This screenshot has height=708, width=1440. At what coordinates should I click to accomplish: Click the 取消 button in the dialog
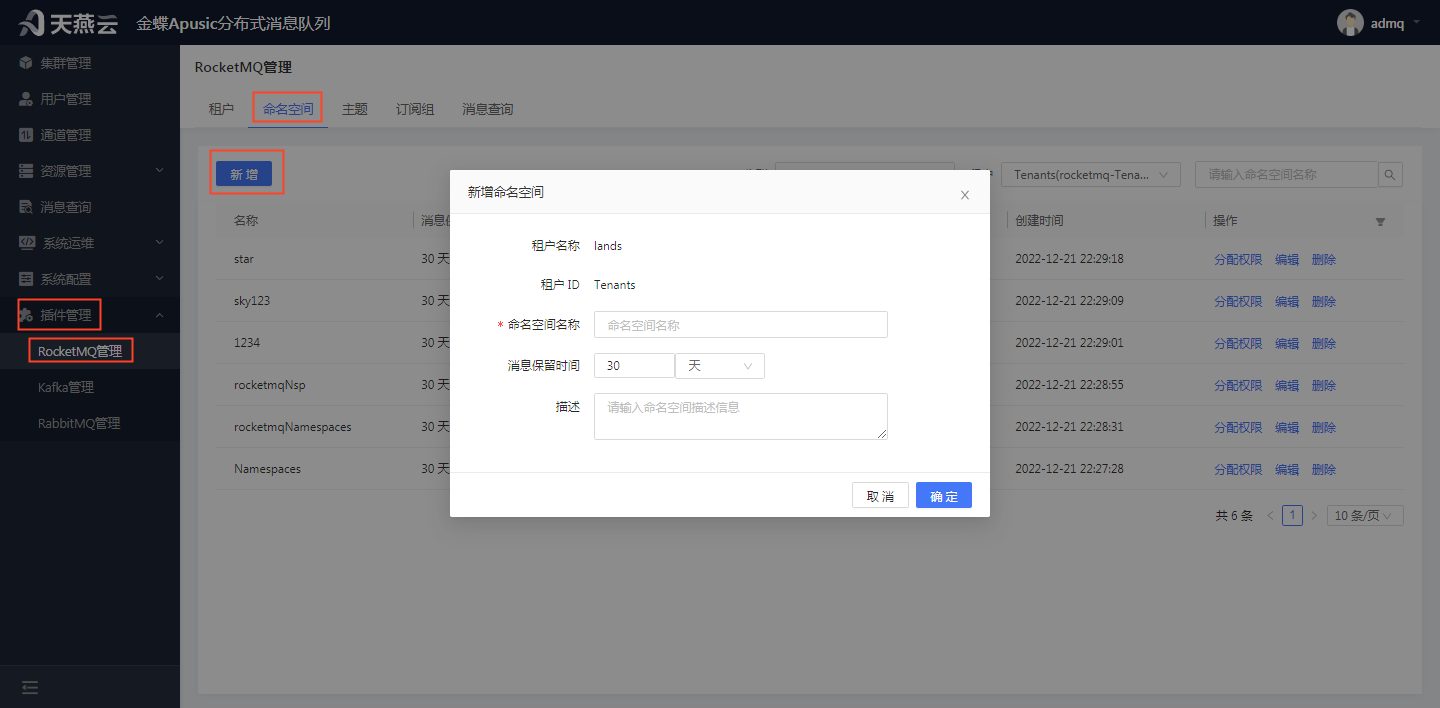tap(880, 496)
